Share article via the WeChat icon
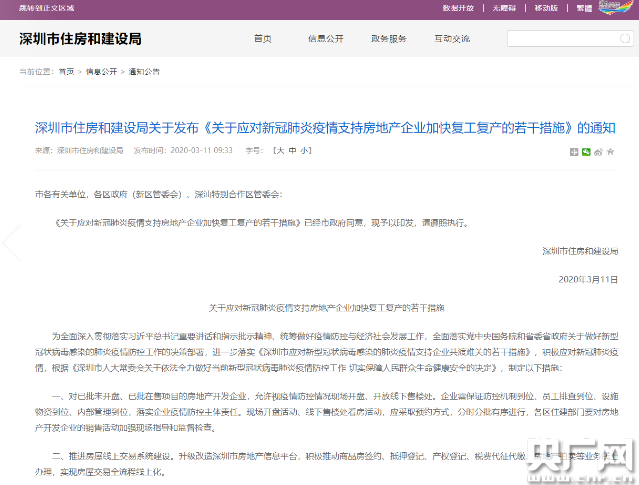 pyautogui.click(x=587, y=152)
